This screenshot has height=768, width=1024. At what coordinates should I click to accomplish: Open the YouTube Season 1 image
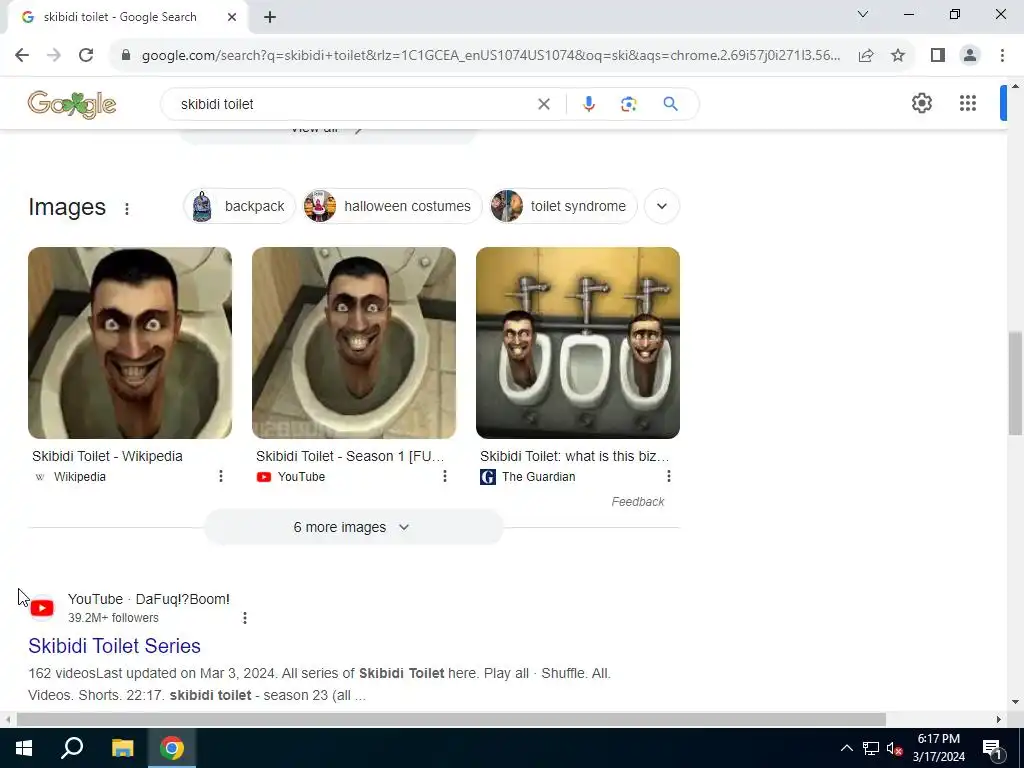click(354, 343)
